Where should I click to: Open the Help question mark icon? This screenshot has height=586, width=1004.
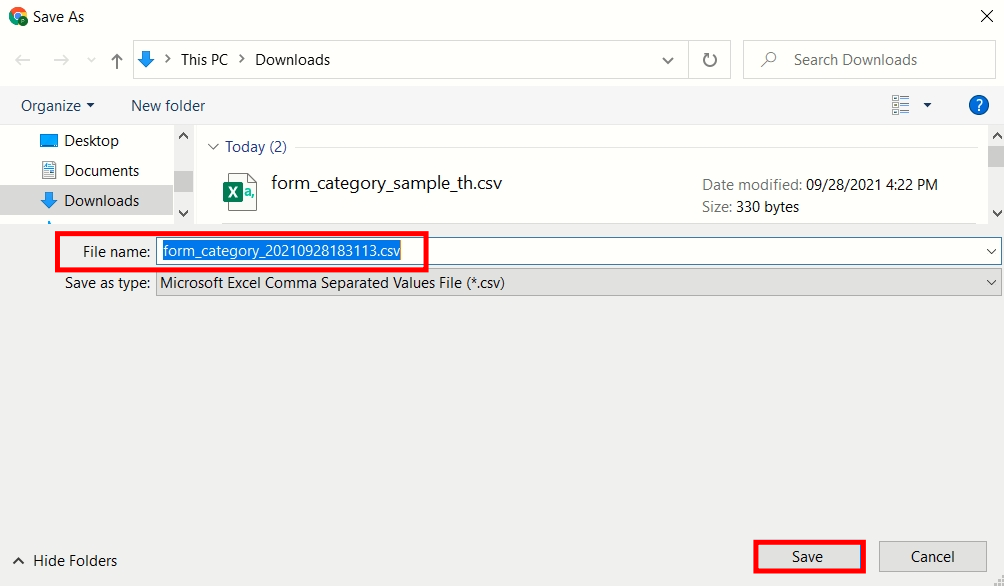(x=979, y=105)
